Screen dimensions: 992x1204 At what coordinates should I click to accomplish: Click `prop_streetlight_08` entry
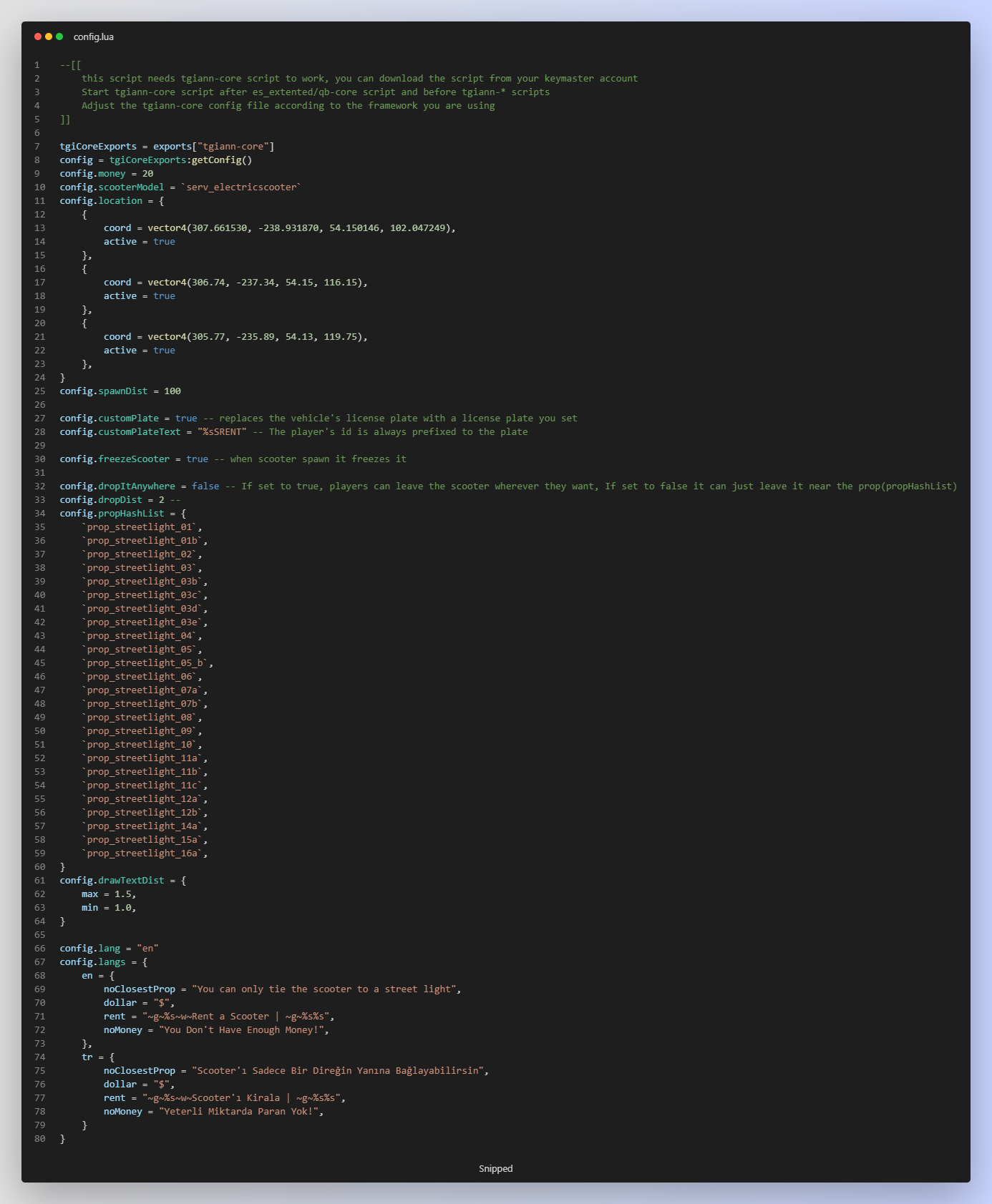(x=142, y=718)
